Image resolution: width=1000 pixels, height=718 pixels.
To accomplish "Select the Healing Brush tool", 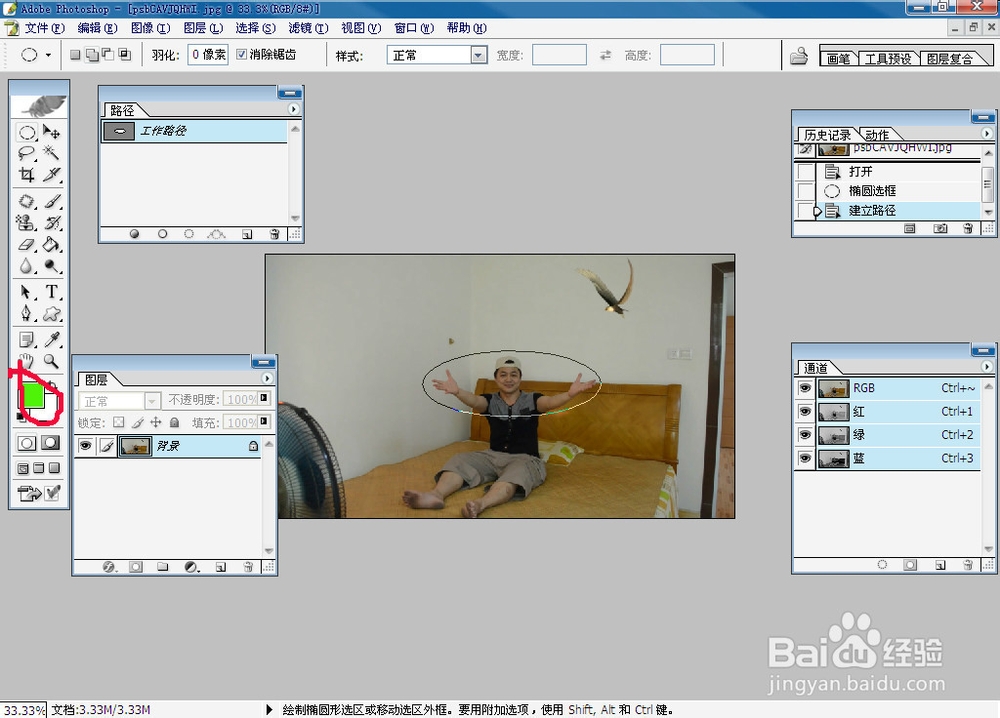I will [x=27, y=201].
